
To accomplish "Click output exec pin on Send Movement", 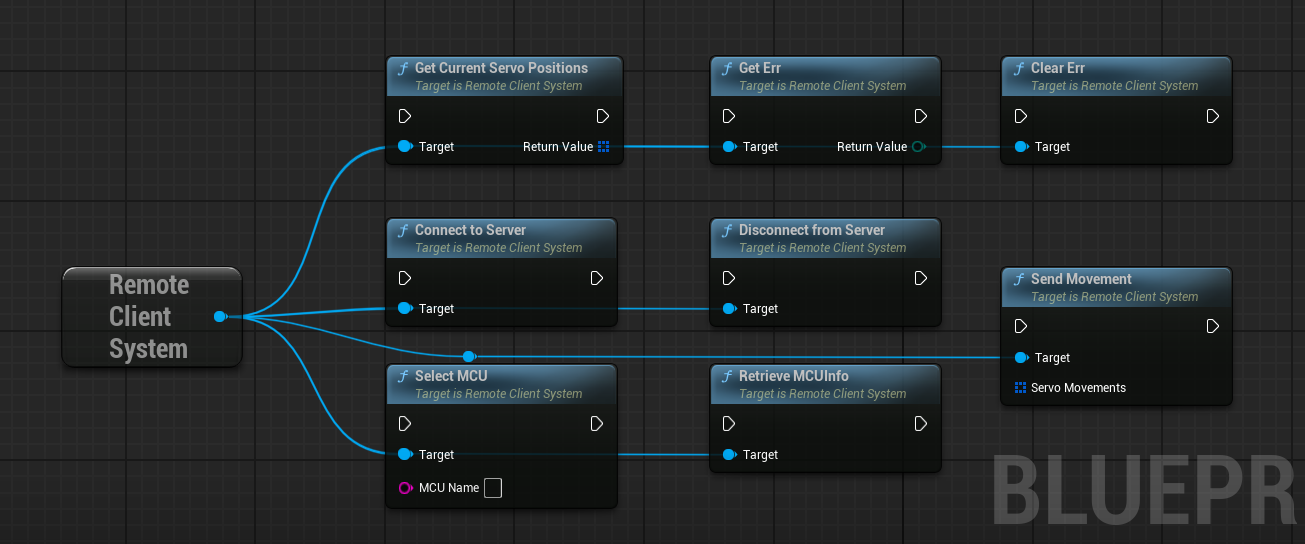I will 1212,326.
